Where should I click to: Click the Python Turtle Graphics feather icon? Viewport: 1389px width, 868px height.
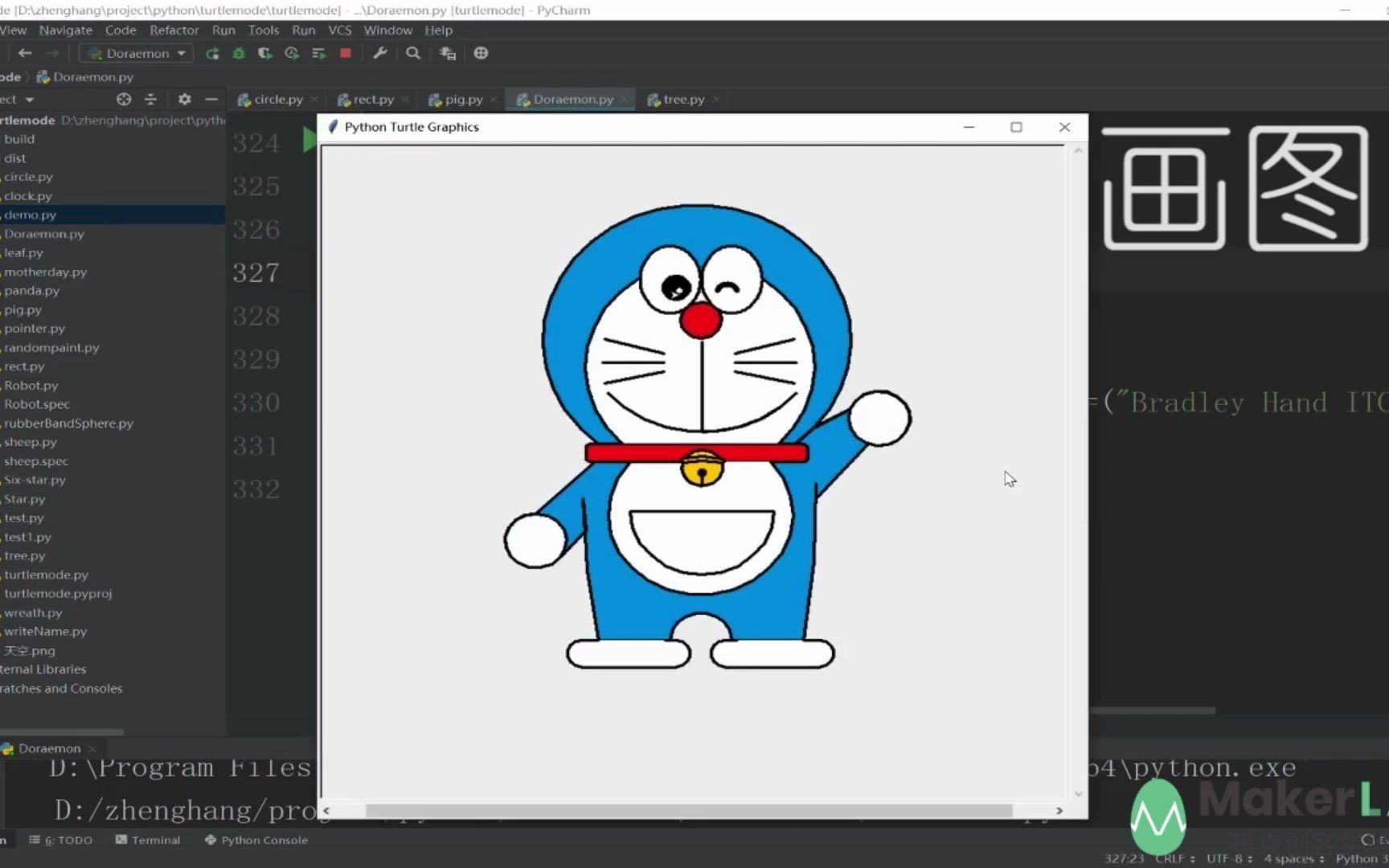point(333,127)
